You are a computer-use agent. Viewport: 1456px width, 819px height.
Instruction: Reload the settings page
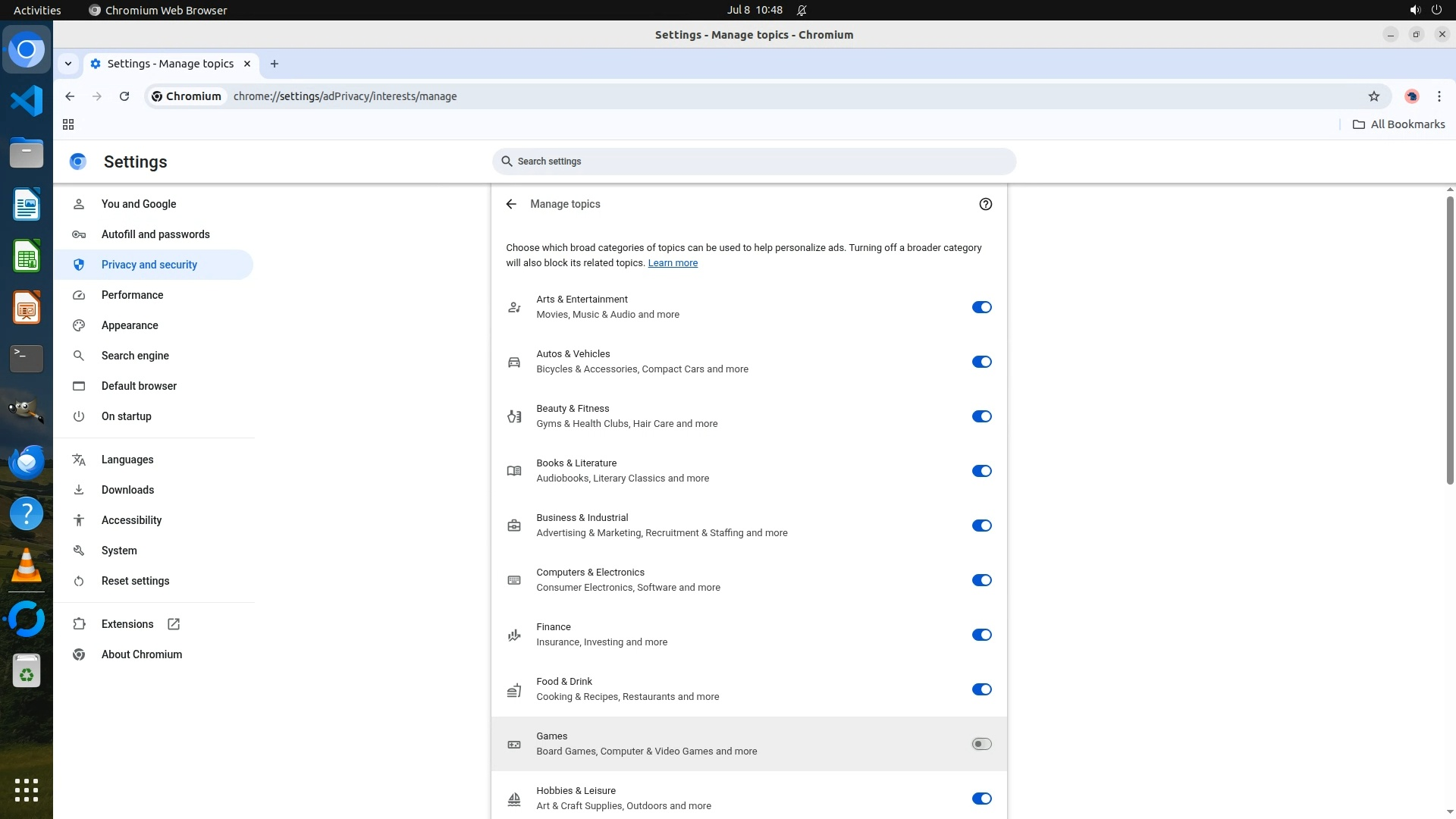coord(124,96)
